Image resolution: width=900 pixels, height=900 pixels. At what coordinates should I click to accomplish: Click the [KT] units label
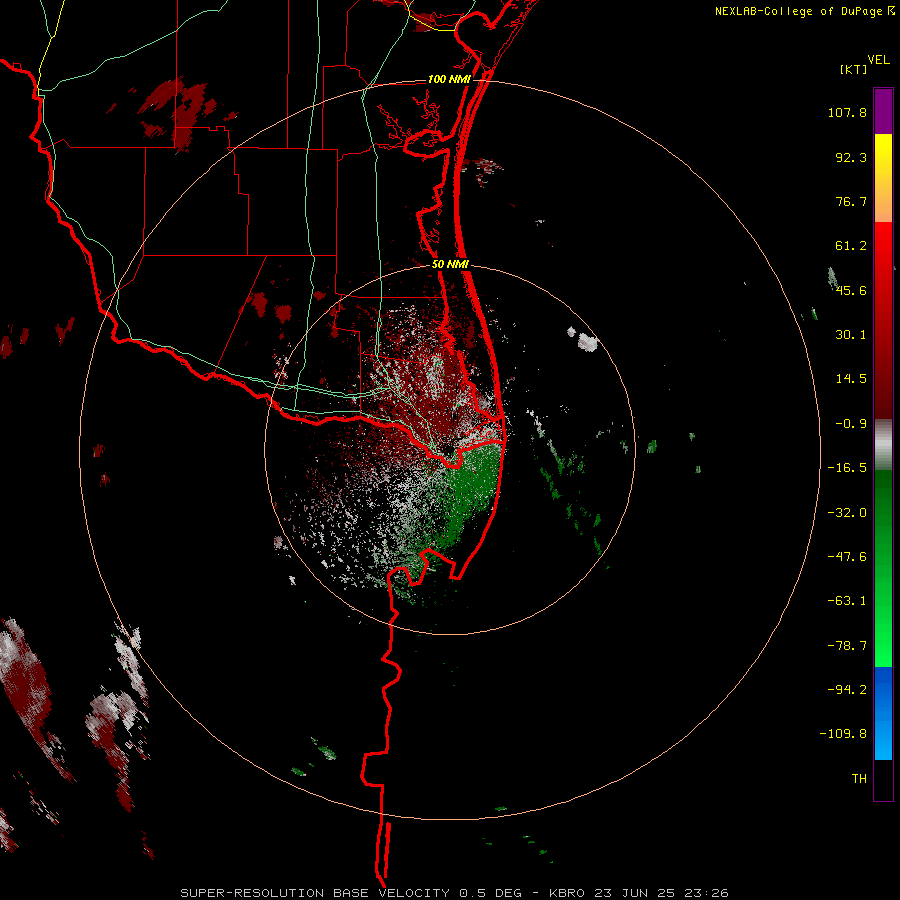(x=853, y=69)
